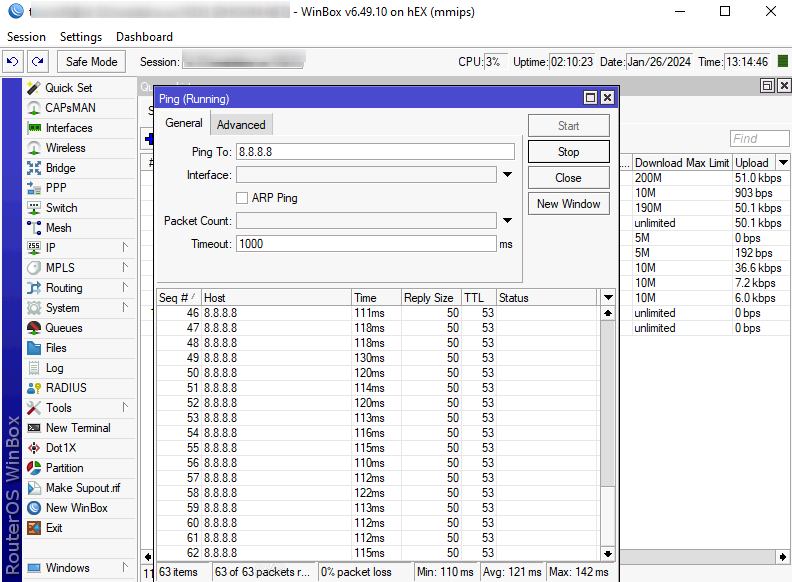Image resolution: width=792 pixels, height=582 pixels.
Task: Open the Files list
Action: click(56, 348)
